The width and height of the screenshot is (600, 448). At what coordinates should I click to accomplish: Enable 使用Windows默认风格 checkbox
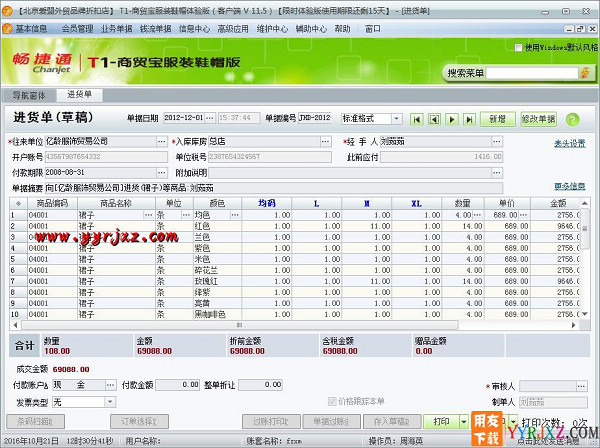518,48
